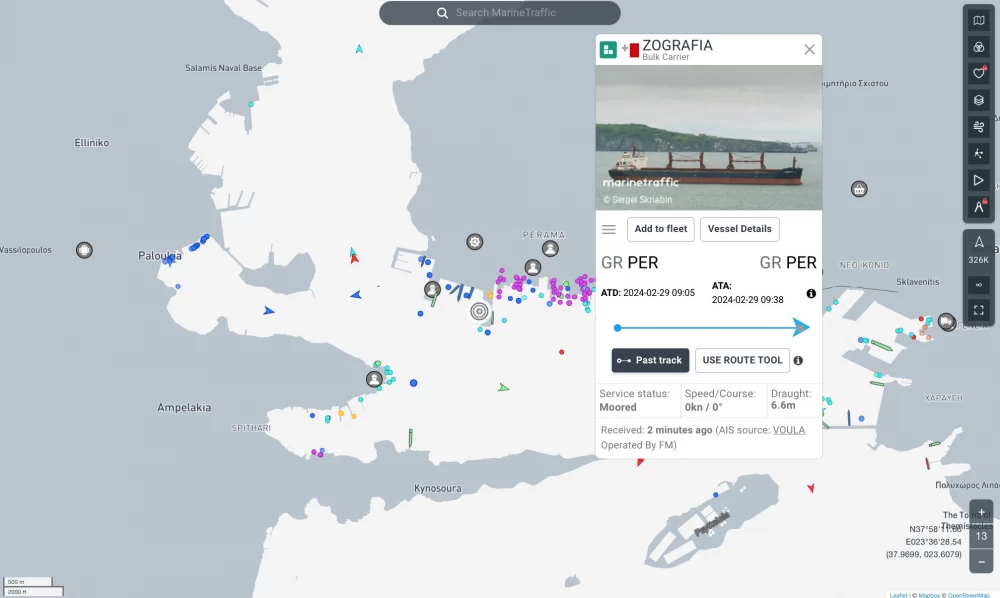Click the Search MarineTraffic input field
Viewport: 1000px width, 598px height.
500,12
